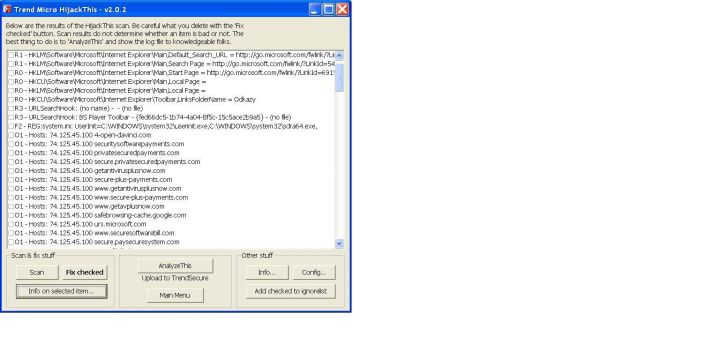Check the urs.microsoft.com Hosts entry box
720x360 pixels.
tap(11, 225)
